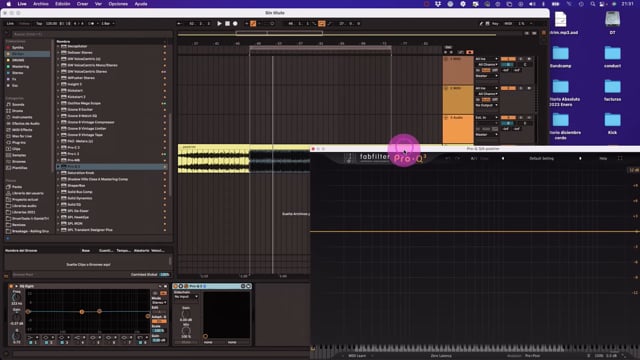Toggle the EQ Eight device activator
Viewport: 640px width, 360px height.
[x=11, y=287]
